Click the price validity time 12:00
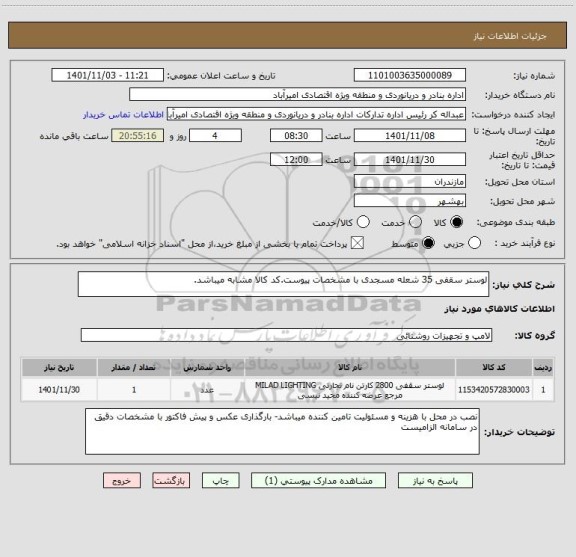This screenshot has height=557, width=576. pos(296,159)
